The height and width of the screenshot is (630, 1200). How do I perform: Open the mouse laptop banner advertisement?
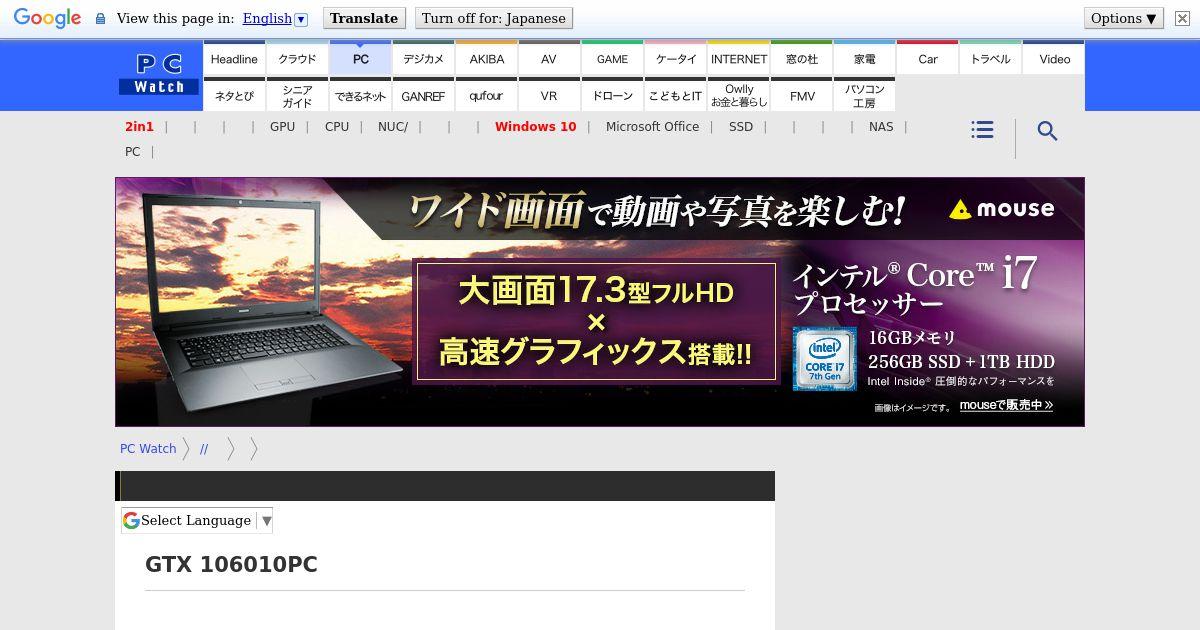pos(600,302)
